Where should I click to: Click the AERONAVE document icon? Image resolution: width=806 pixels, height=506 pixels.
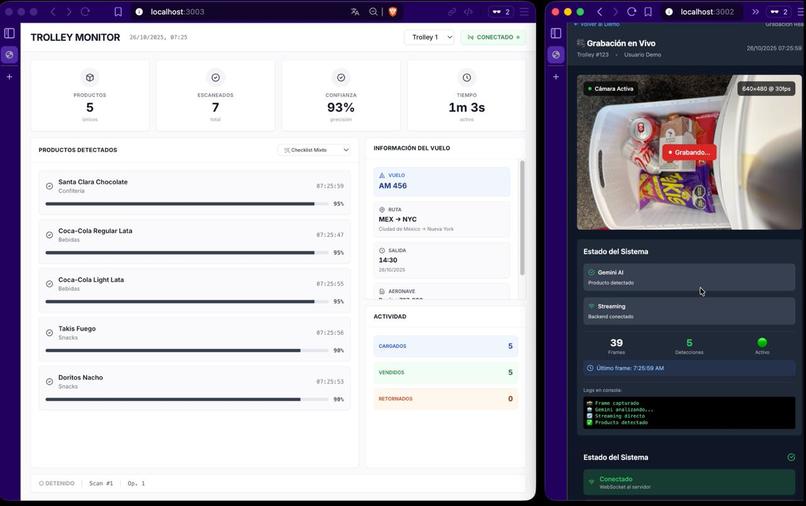click(382, 291)
